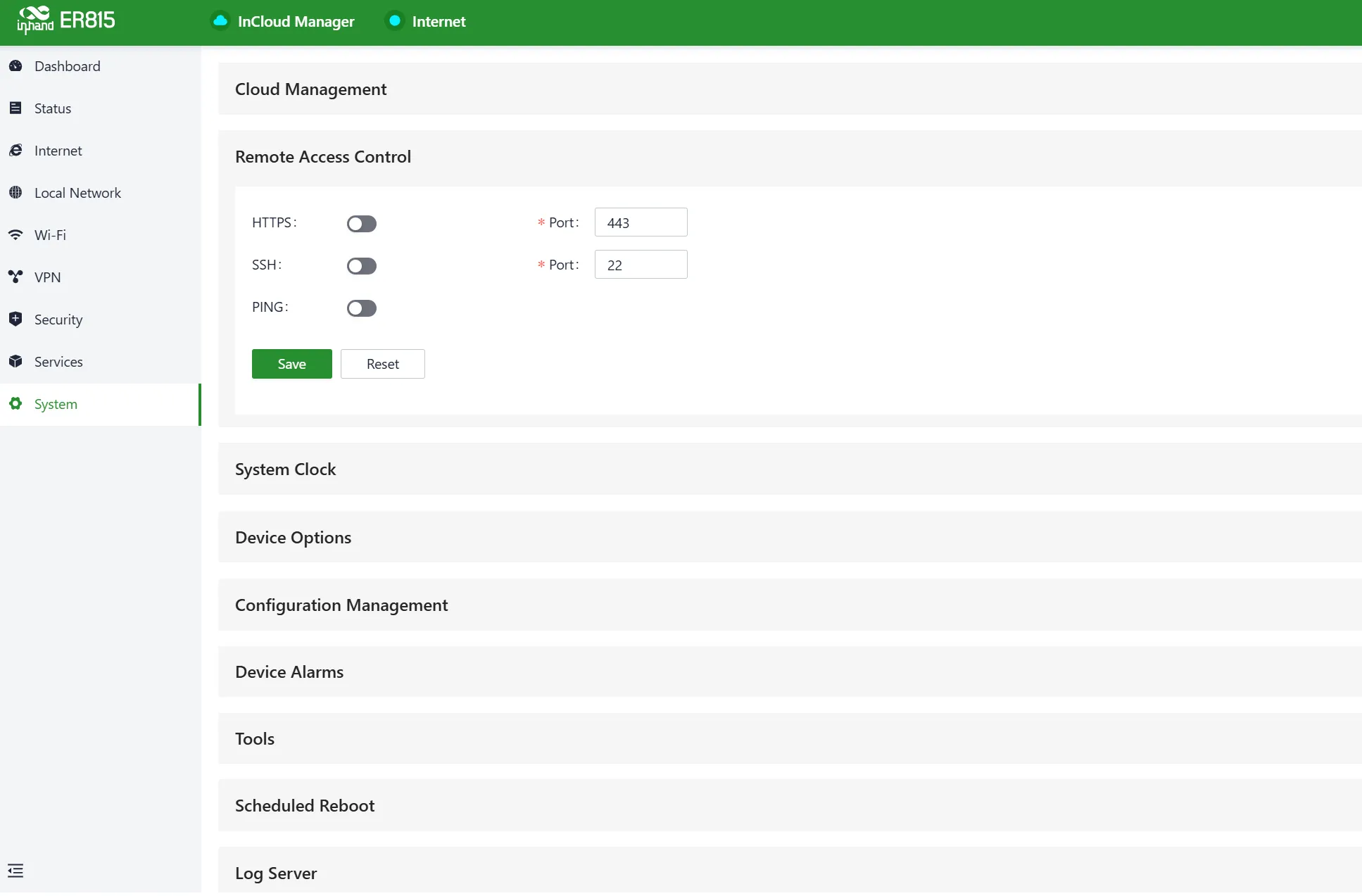Open InCloud Manager status link in header

pyautogui.click(x=296, y=22)
